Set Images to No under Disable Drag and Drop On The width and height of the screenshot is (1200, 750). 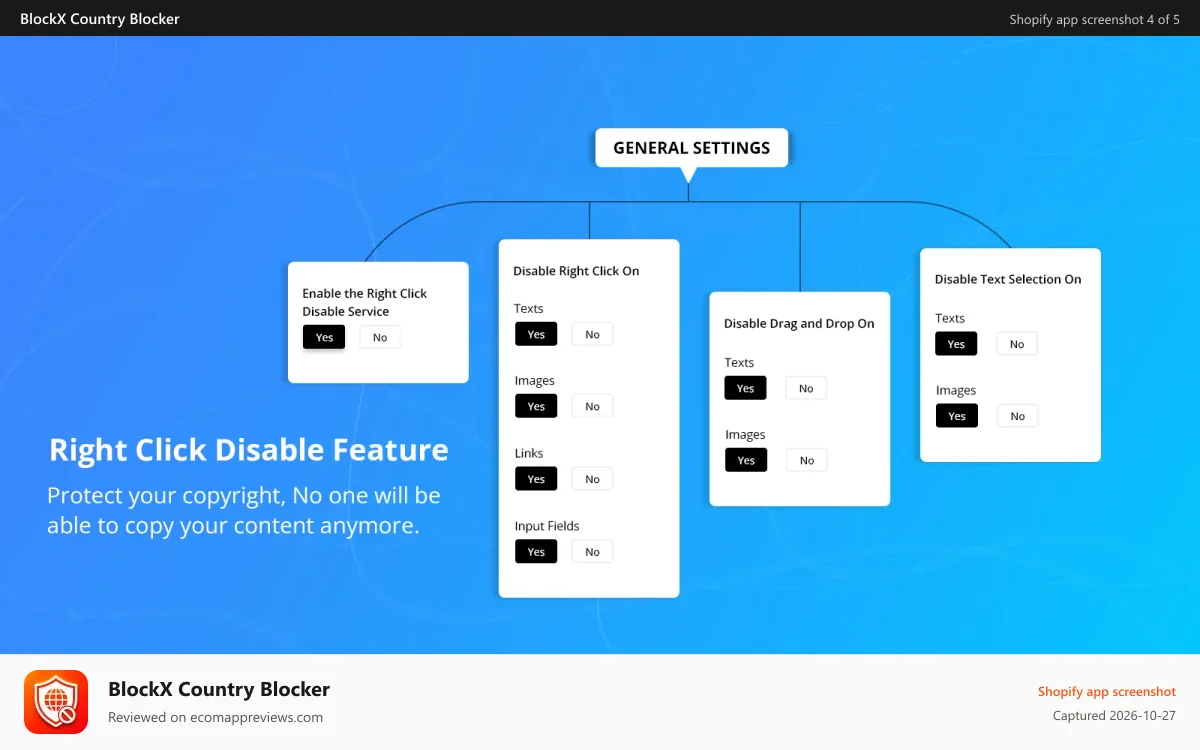pyautogui.click(x=806, y=460)
